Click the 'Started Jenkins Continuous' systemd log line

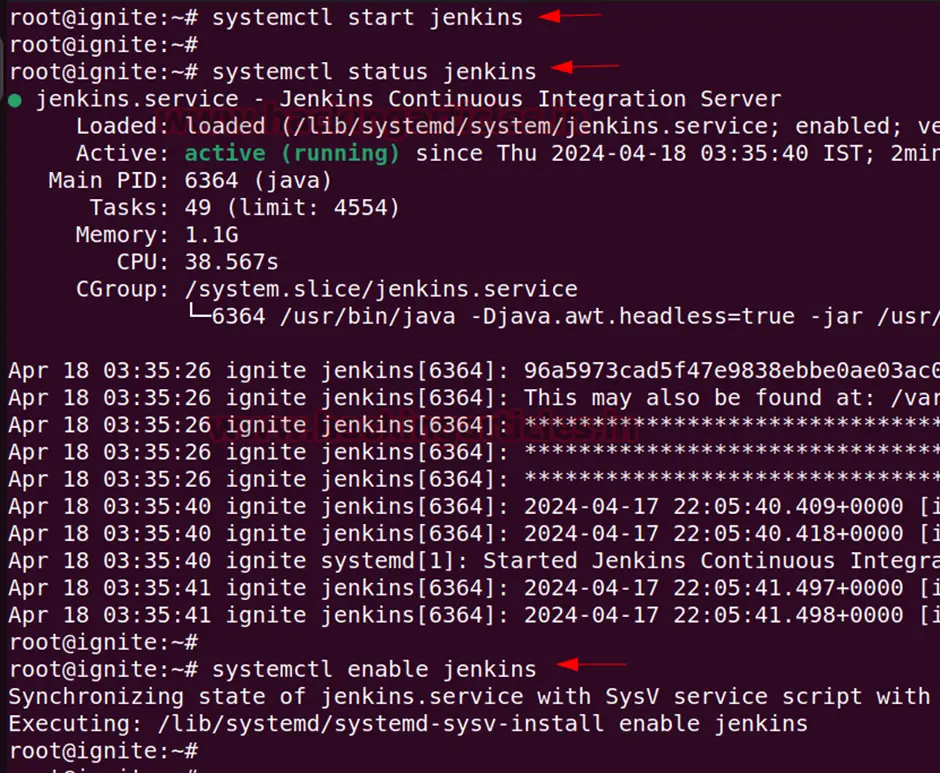point(474,561)
